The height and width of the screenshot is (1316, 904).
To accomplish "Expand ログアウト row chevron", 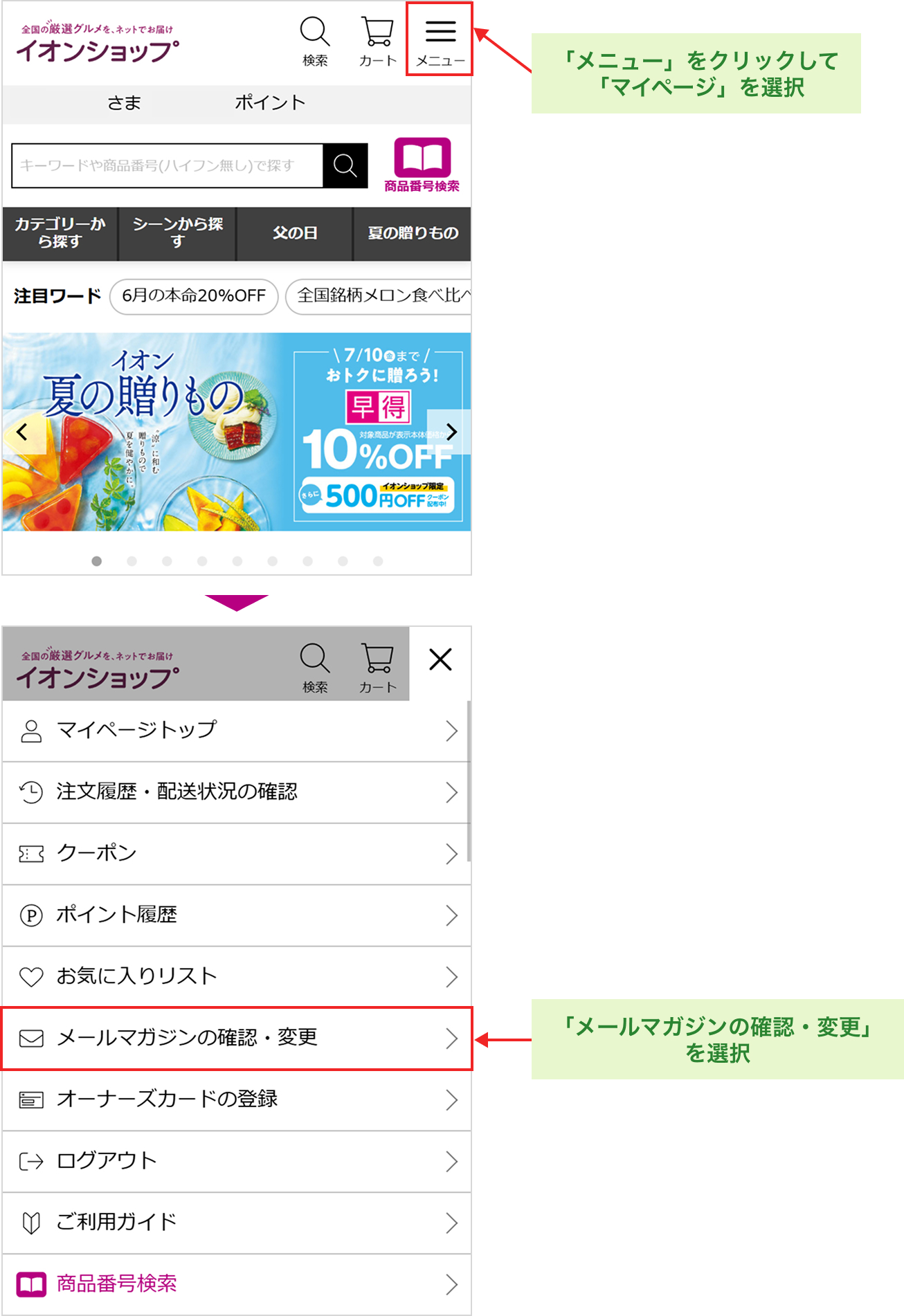I will [x=451, y=1162].
